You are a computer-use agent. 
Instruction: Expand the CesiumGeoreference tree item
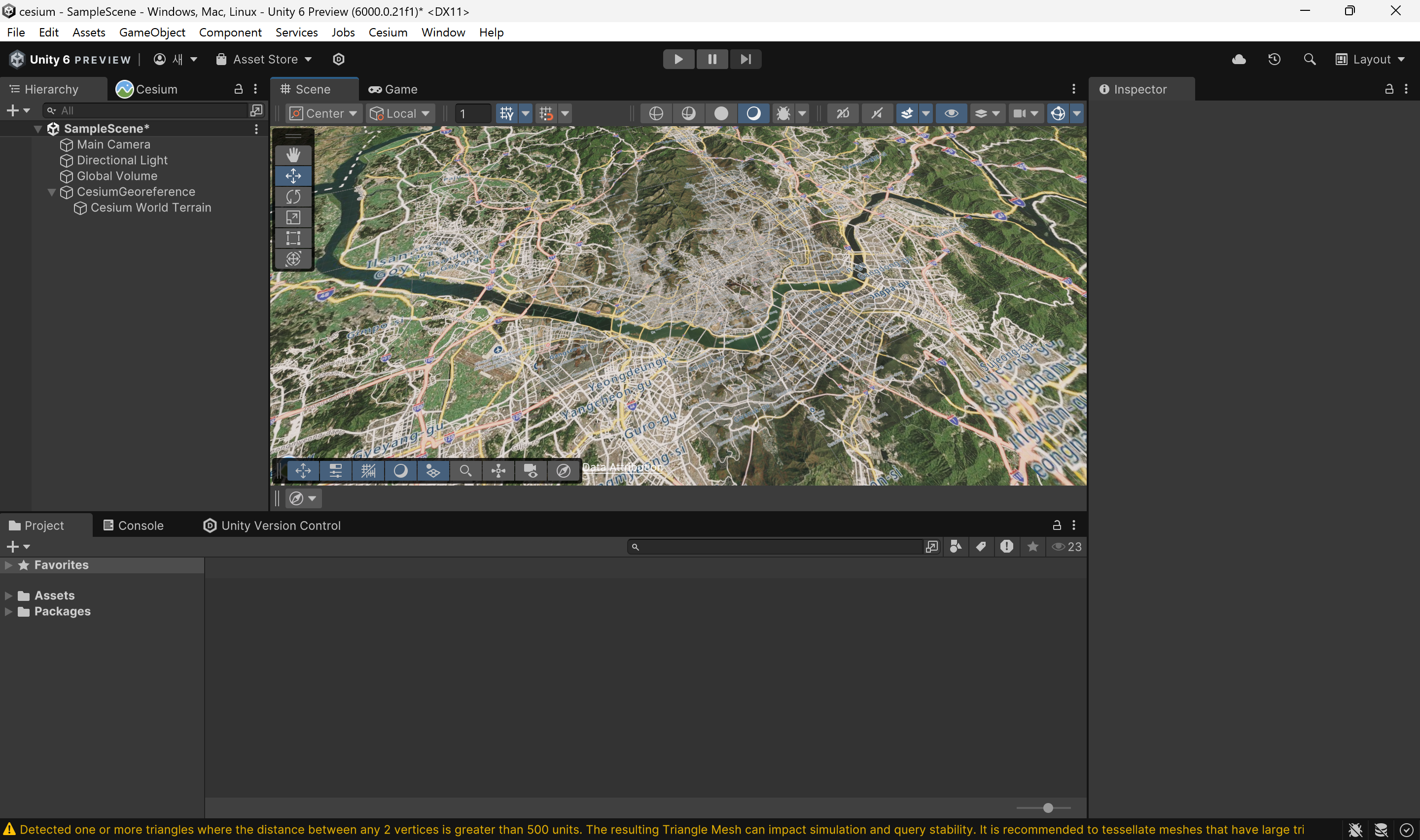[52, 191]
